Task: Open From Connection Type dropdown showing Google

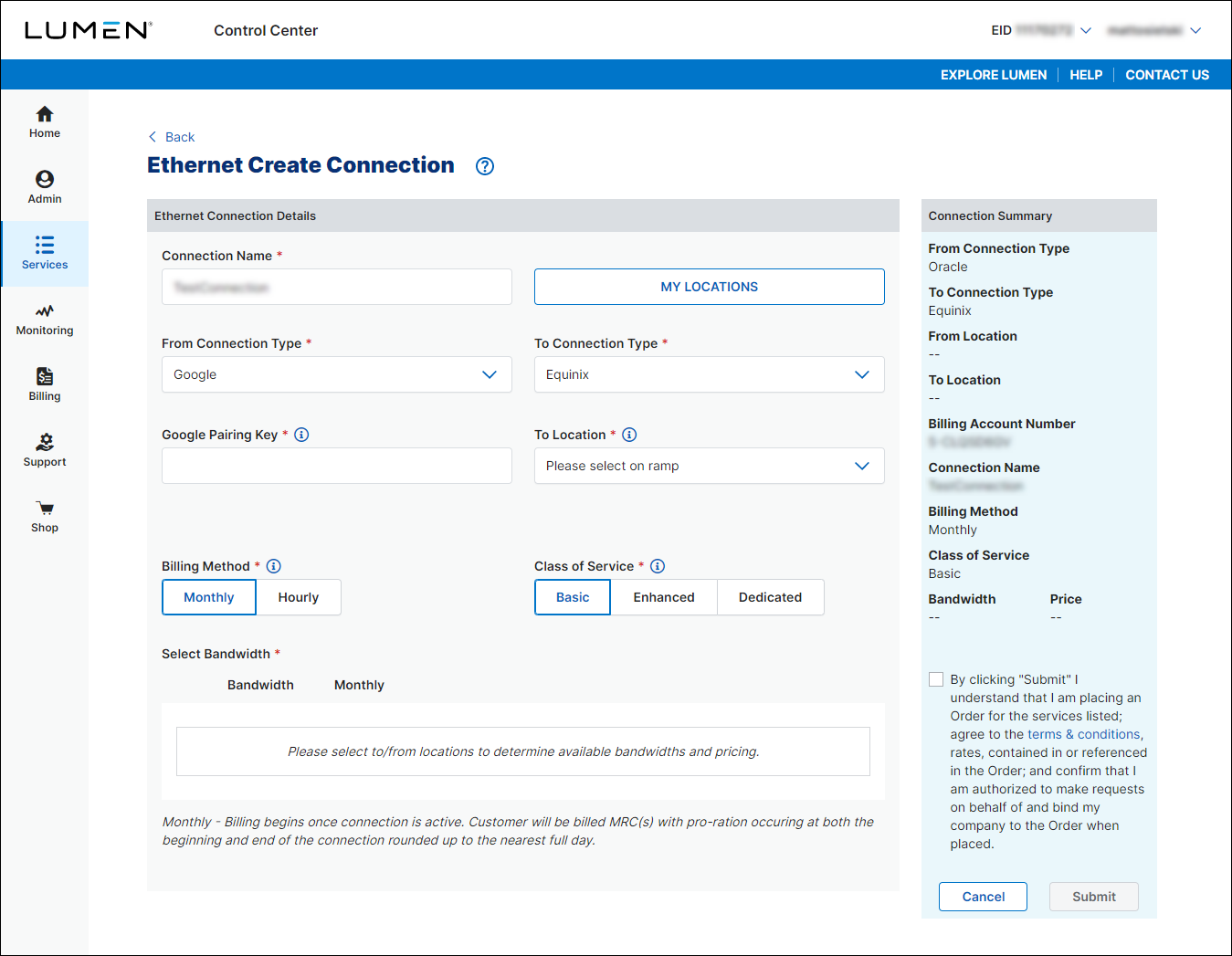Action: [x=337, y=374]
